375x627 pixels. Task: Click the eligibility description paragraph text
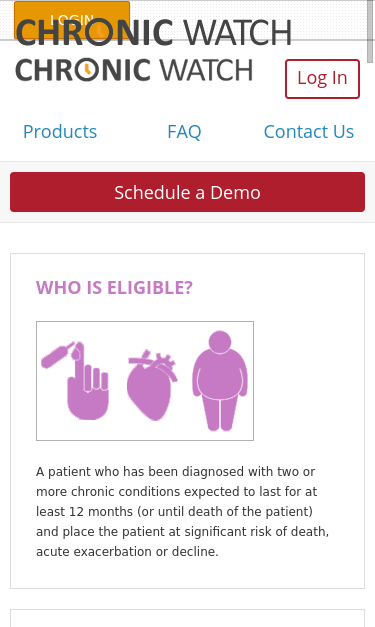pos(182,511)
